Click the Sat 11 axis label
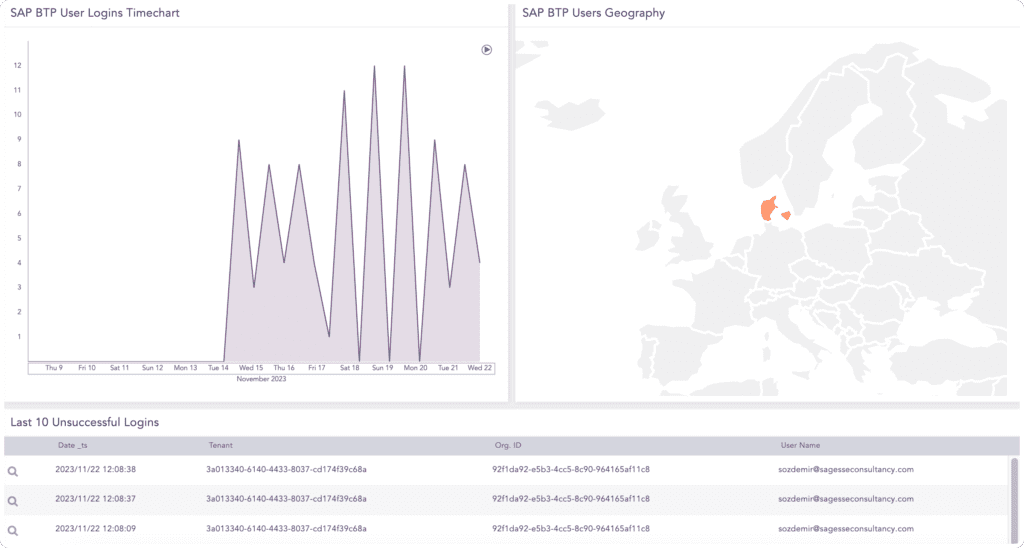 pos(120,368)
